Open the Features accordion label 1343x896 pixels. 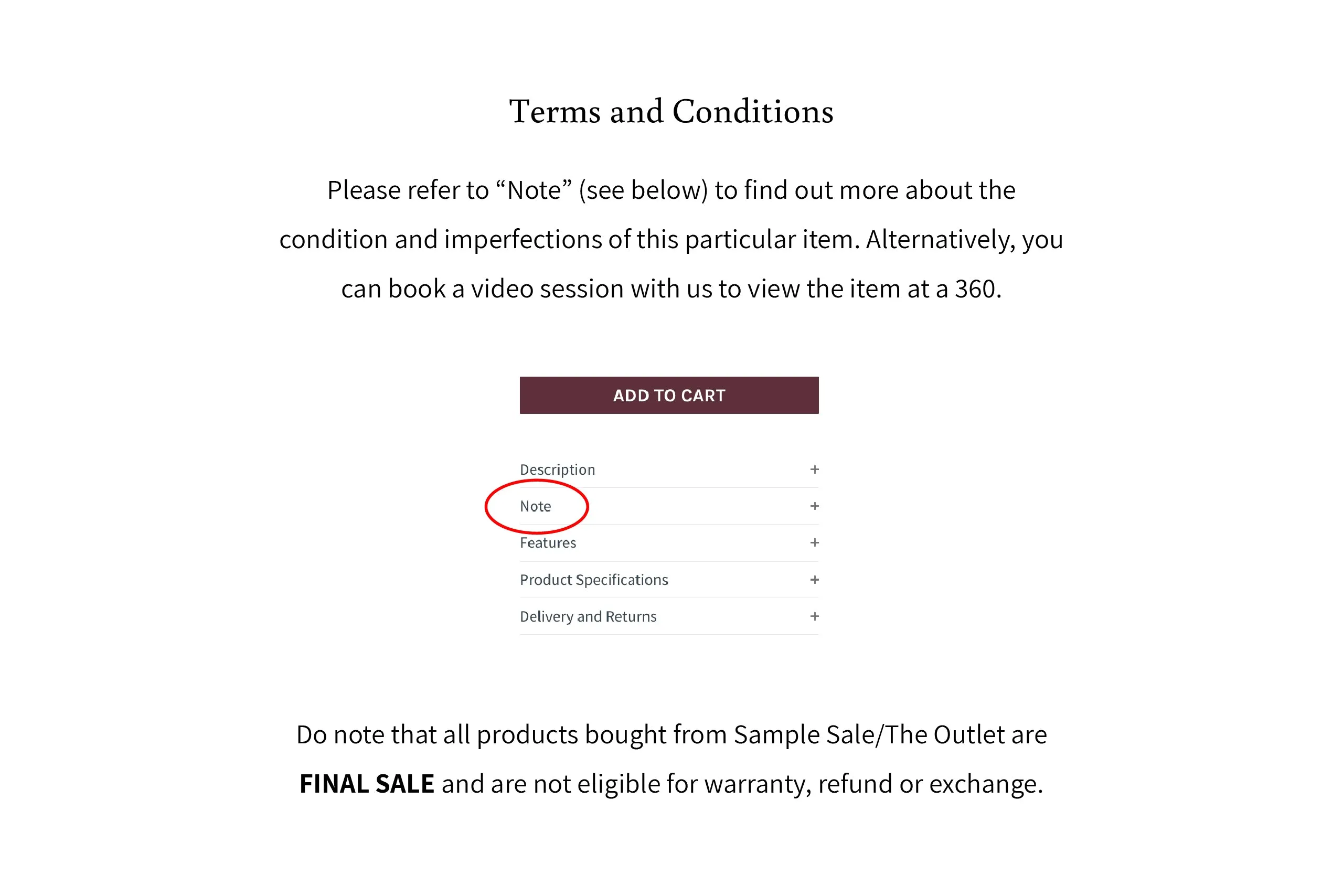pyautogui.click(x=548, y=543)
